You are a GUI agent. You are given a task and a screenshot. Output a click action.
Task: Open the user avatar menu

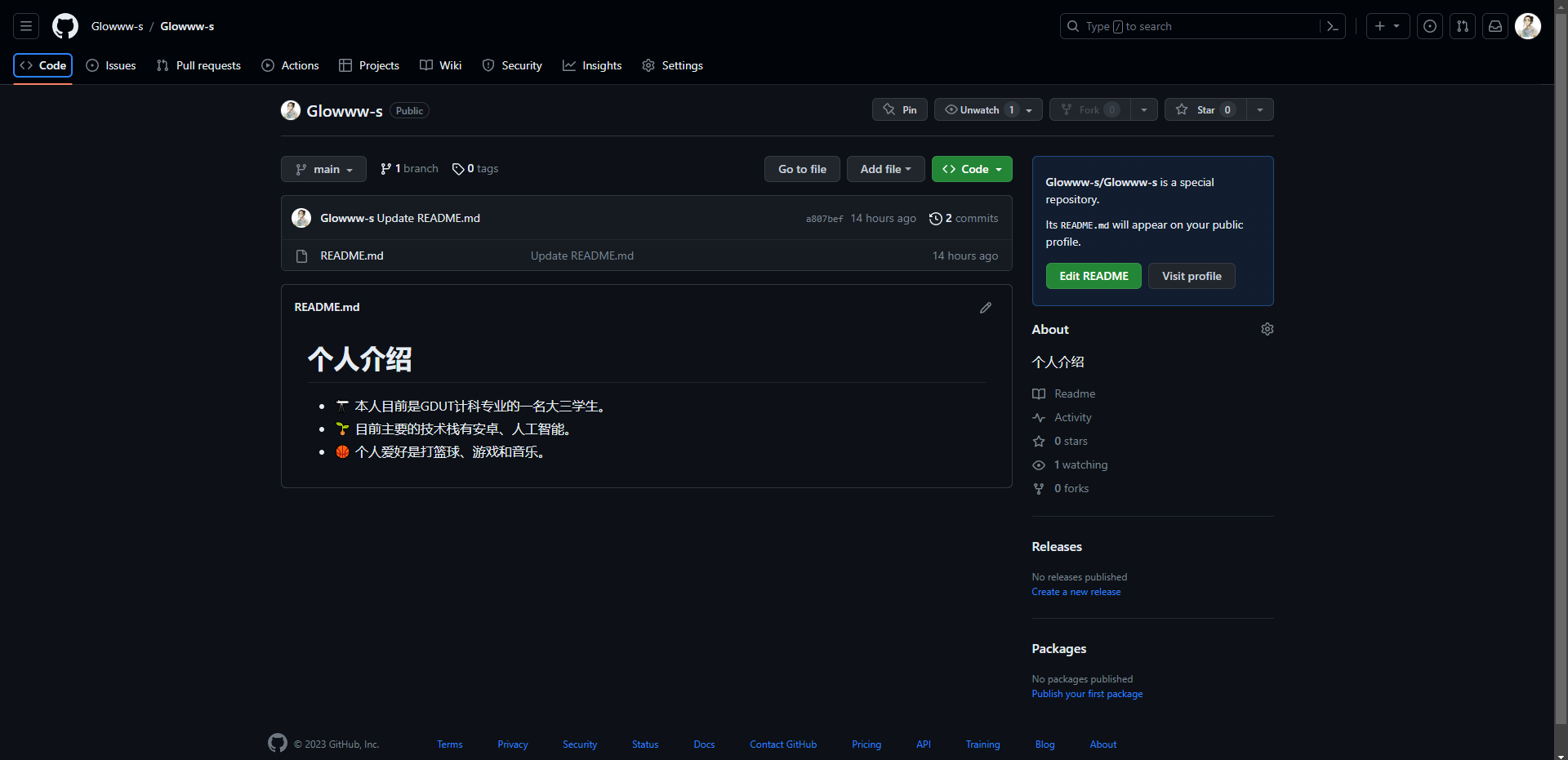coord(1528,26)
